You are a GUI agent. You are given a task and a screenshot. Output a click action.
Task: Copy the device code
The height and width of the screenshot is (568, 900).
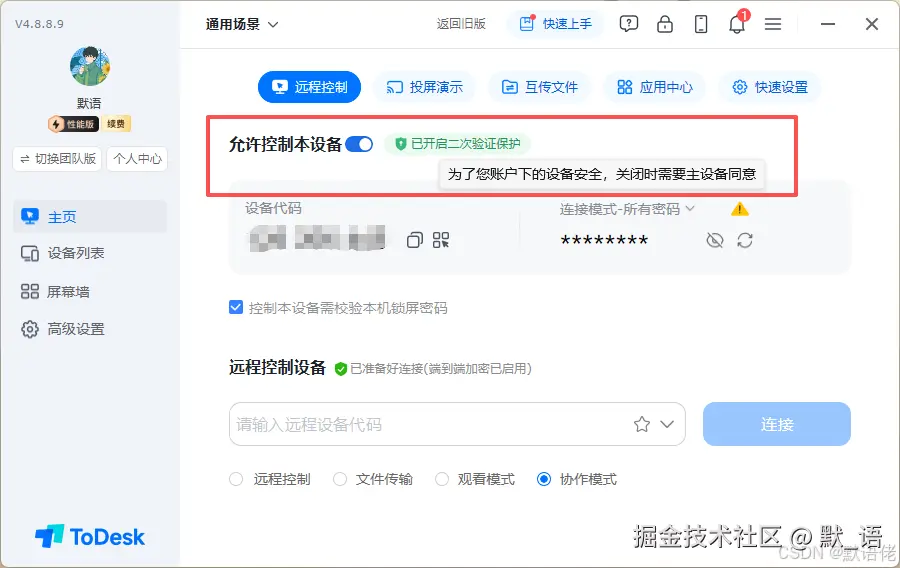414,240
